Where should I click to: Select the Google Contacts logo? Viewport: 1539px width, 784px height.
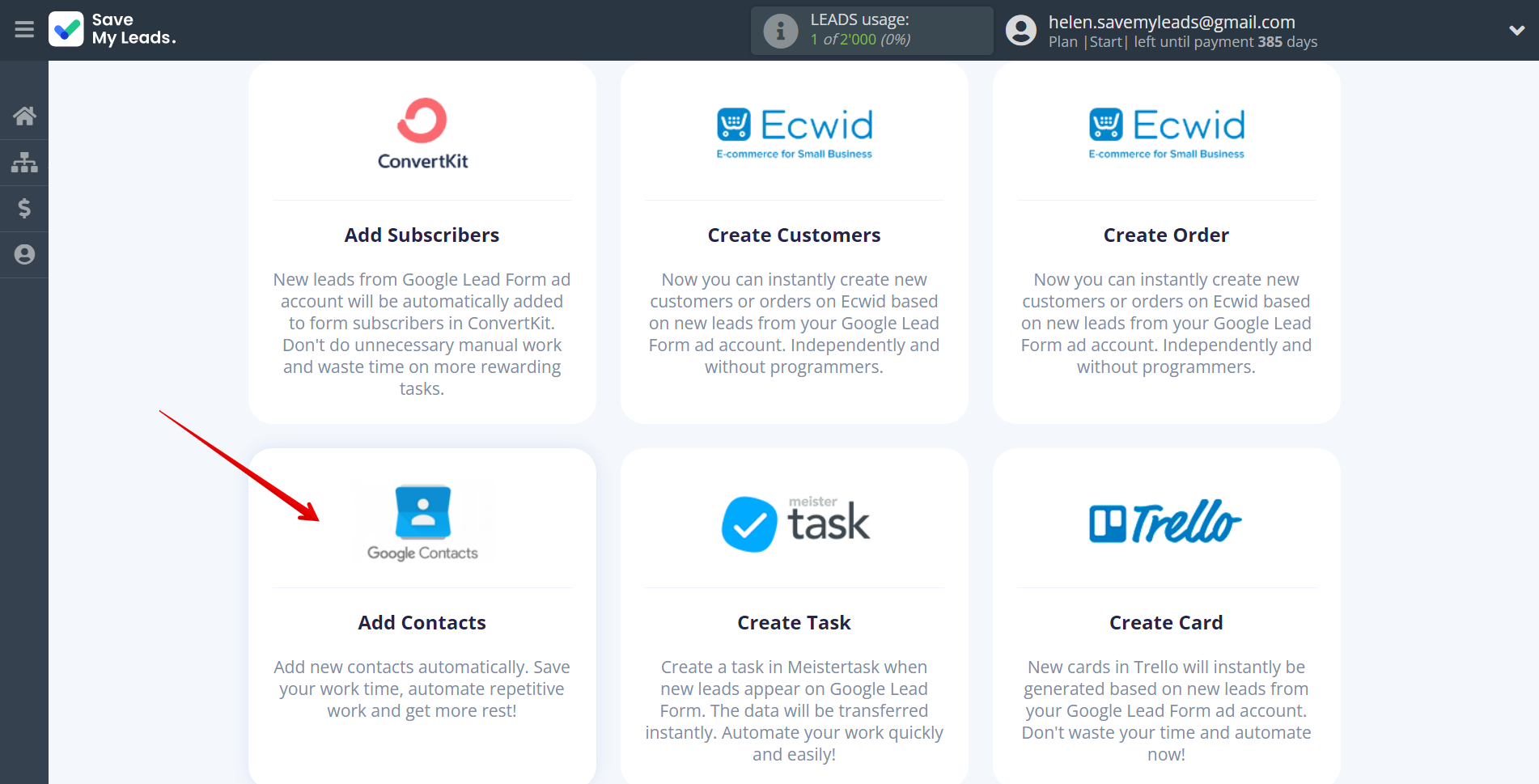422,523
